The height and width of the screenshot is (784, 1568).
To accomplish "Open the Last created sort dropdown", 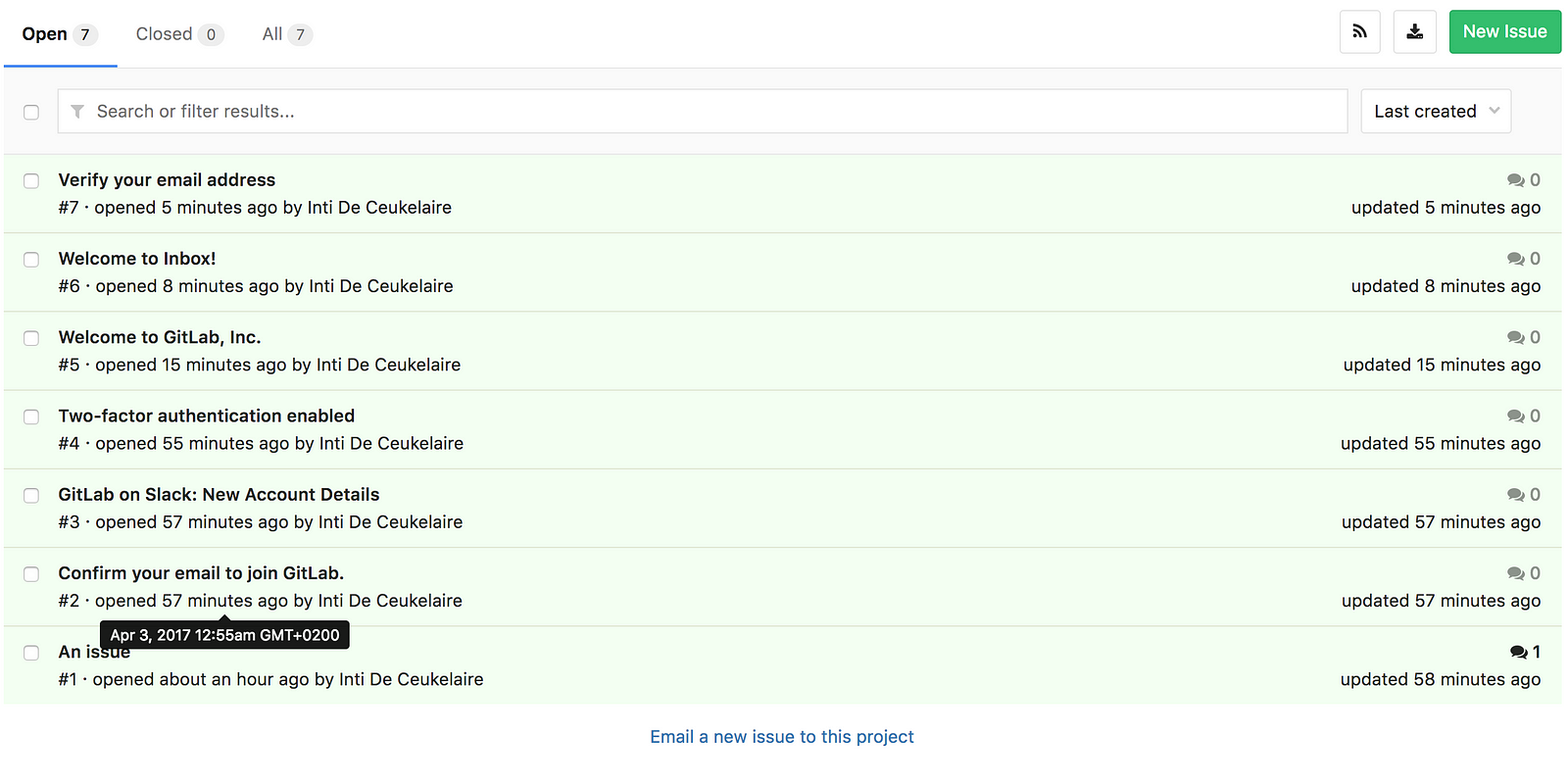I will coord(1436,112).
